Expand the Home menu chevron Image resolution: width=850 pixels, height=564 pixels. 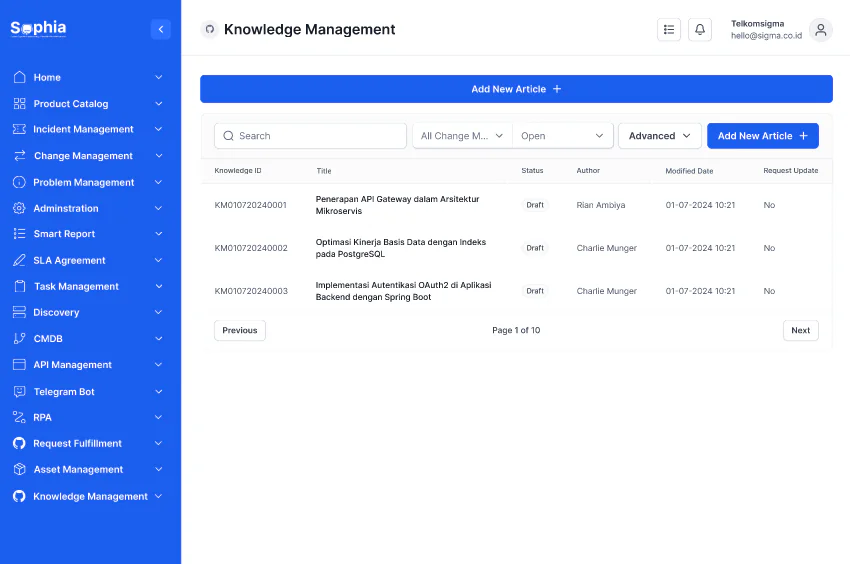click(159, 77)
